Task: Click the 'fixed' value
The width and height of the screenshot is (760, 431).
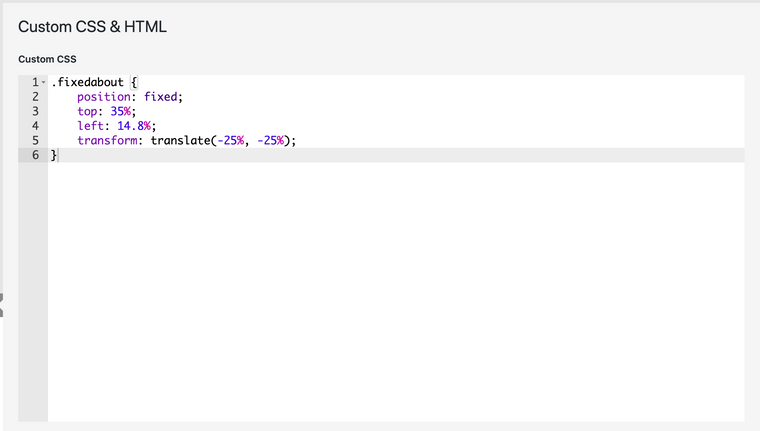Action: (x=163, y=97)
